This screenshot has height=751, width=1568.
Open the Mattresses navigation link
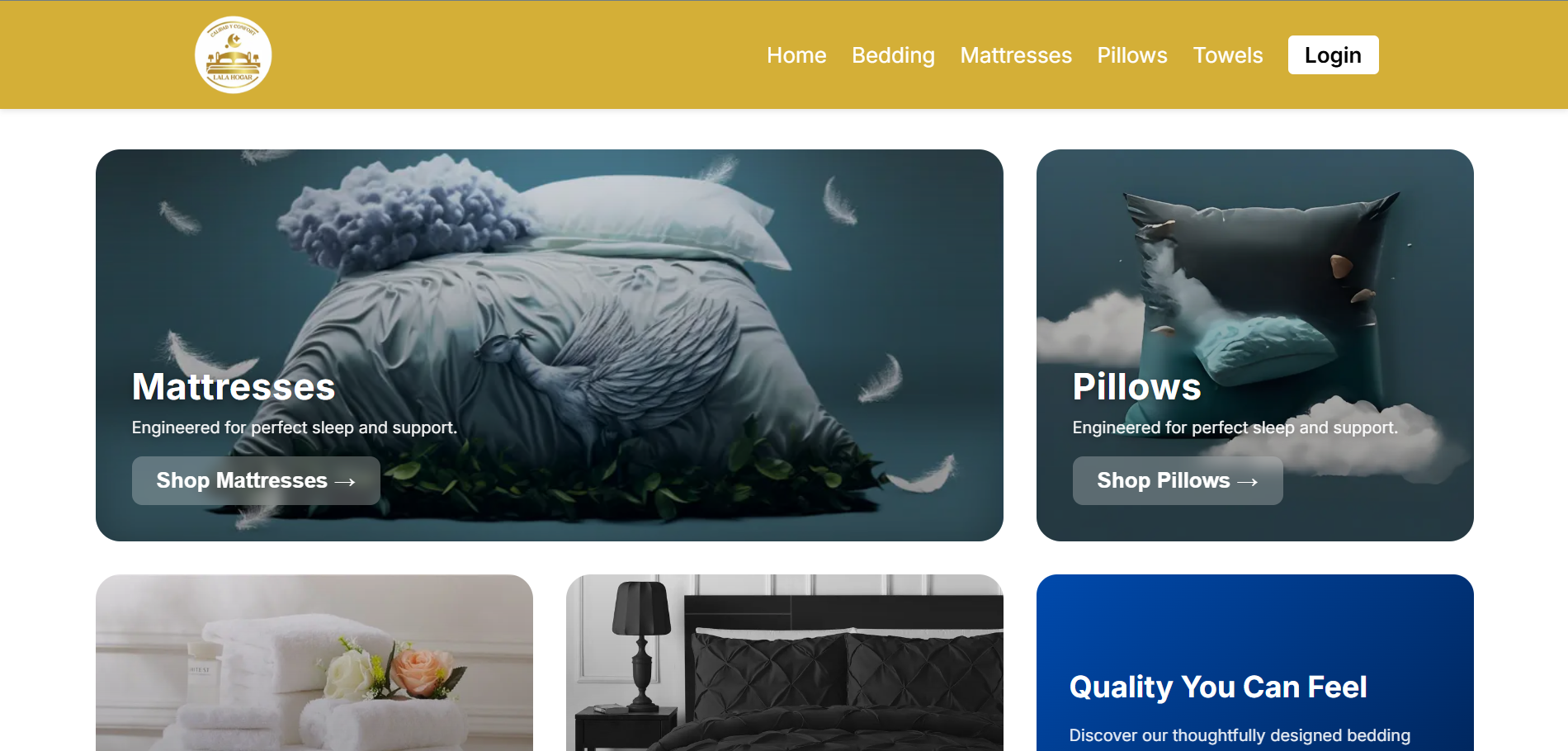click(1016, 55)
